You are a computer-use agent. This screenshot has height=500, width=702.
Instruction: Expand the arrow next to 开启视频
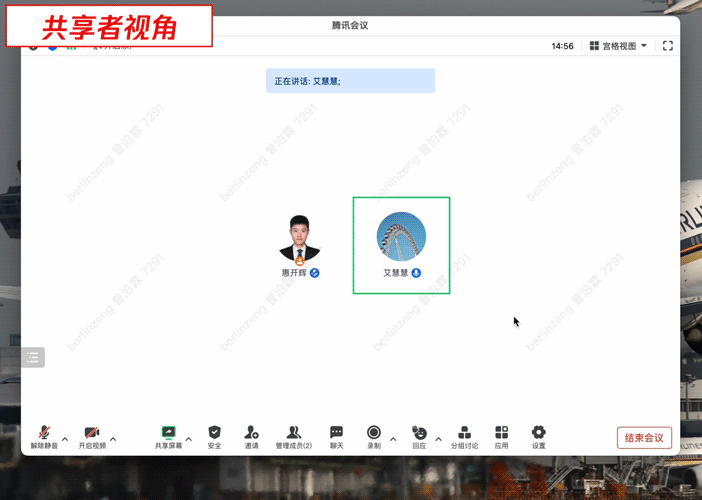[x=113, y=439]
